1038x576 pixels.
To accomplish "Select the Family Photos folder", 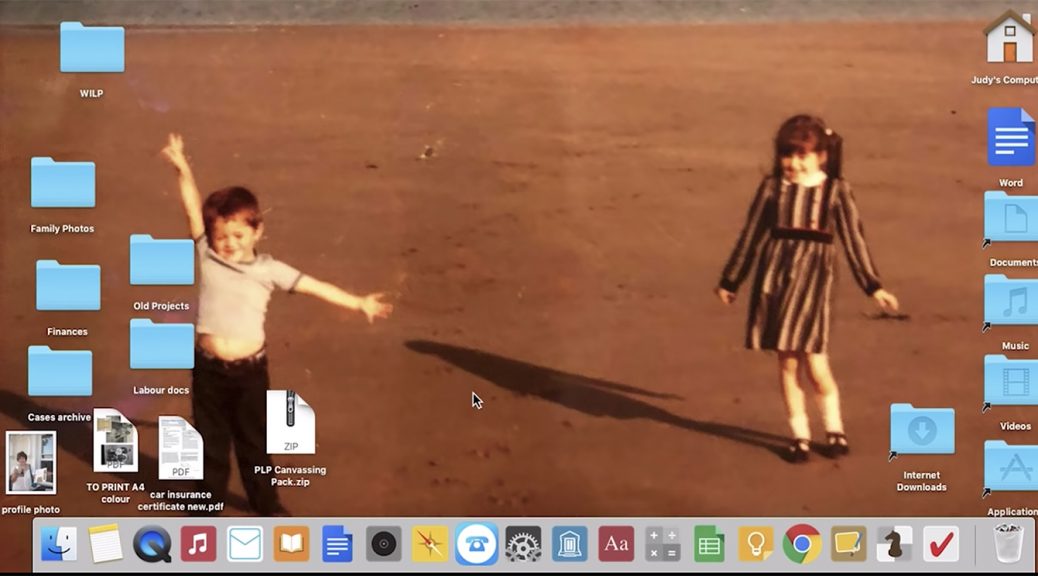I will (63, 183).
